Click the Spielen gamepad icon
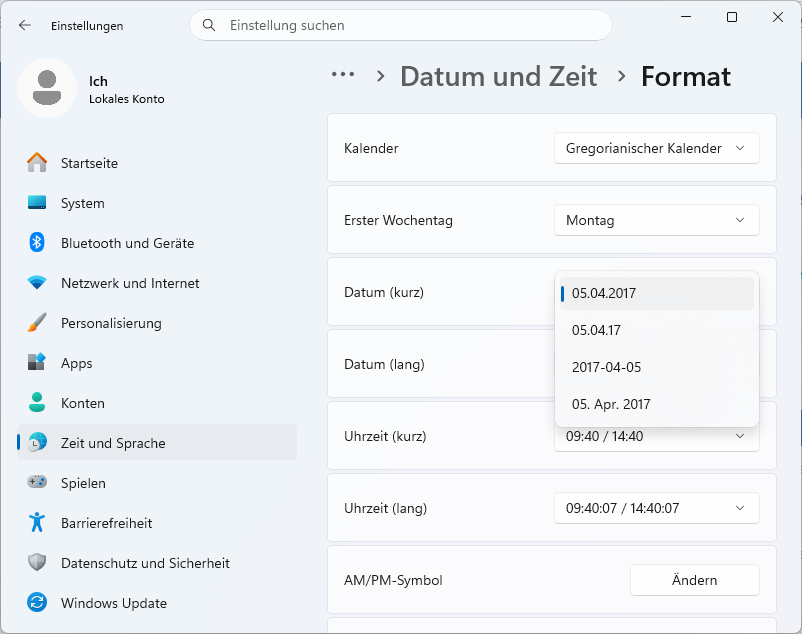Image resolution: width=802 pixels, height=634 pixels. pyautogui.click(x=37, y=483)
